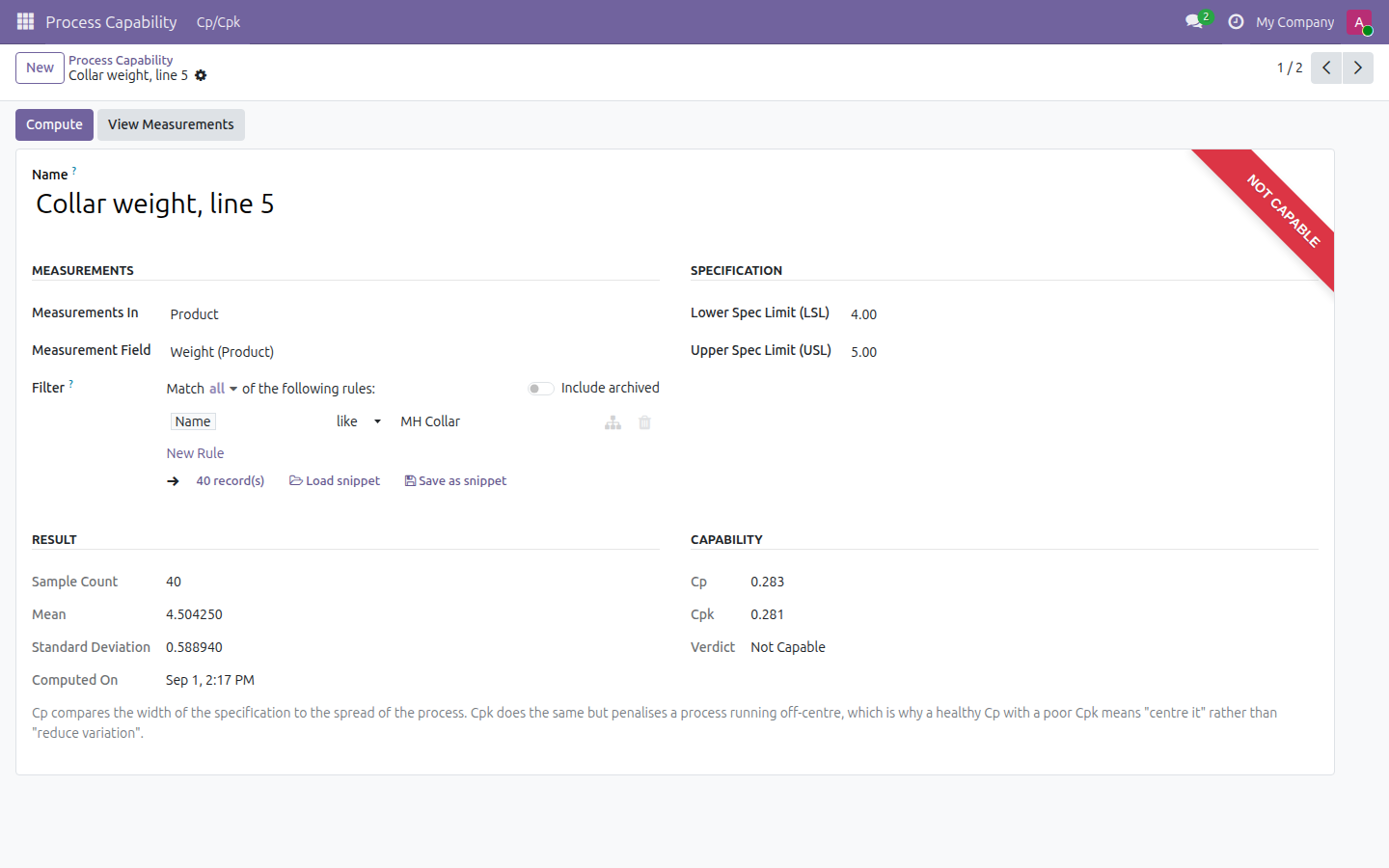The image size is (1389, 868).
Task: Click the Cpk value 0.281
Action: tap(767, 614)
